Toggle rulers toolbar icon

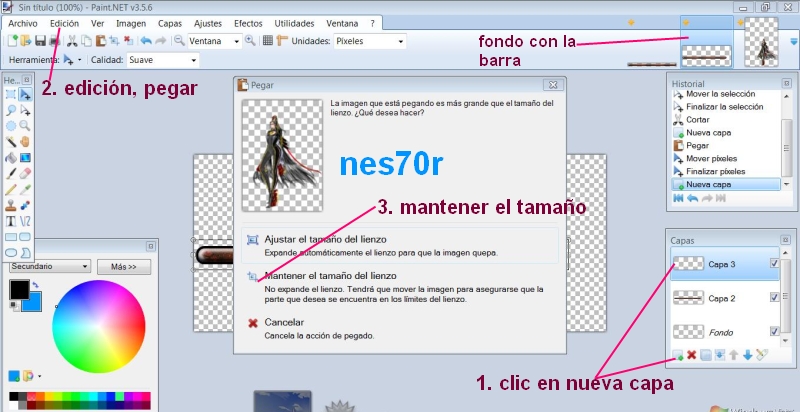pos(282,41)
